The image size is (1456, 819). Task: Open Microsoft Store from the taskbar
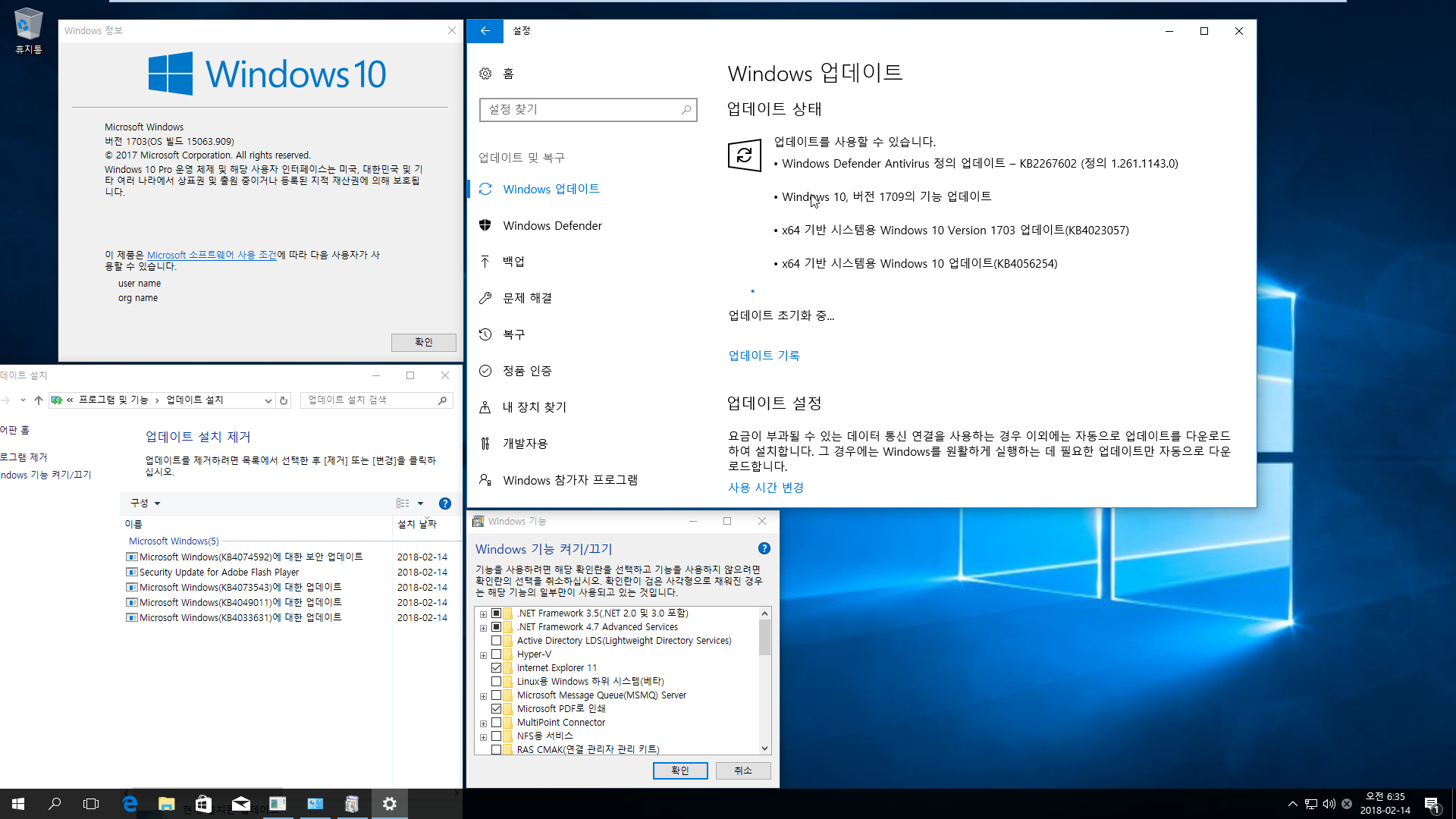[203, 804]
